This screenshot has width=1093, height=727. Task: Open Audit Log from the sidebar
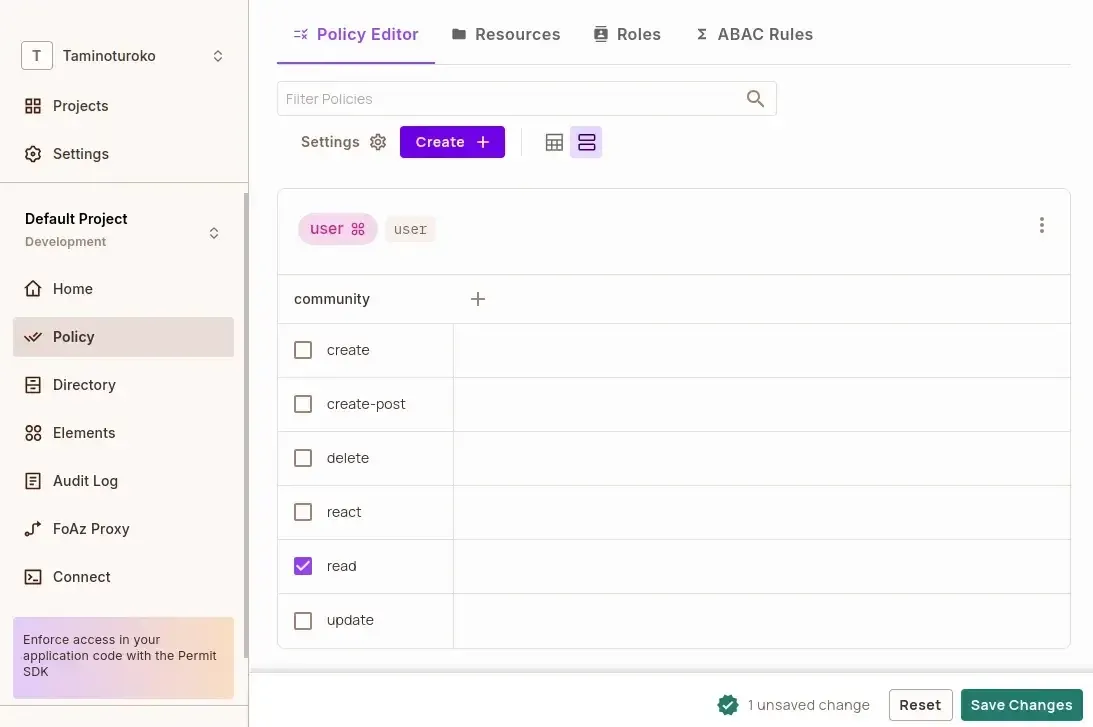pos(85,481)
